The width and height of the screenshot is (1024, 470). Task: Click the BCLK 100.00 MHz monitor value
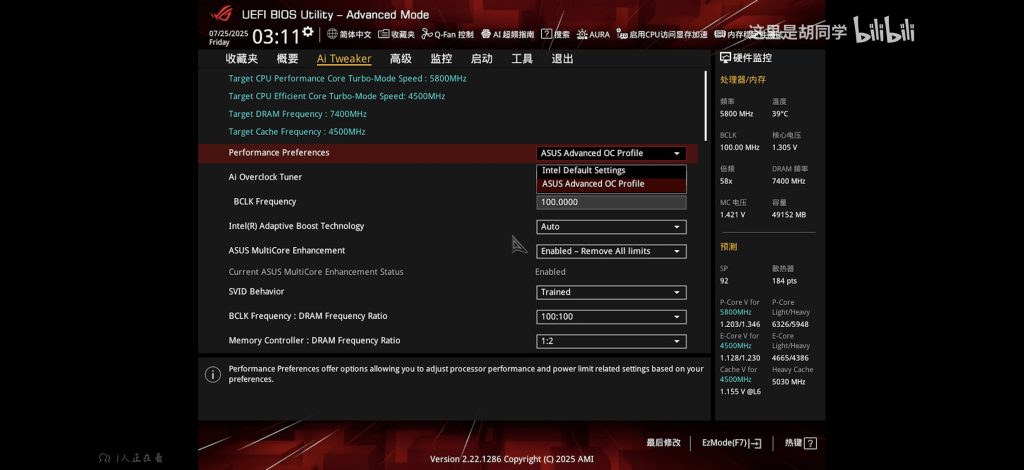point(740,148)
